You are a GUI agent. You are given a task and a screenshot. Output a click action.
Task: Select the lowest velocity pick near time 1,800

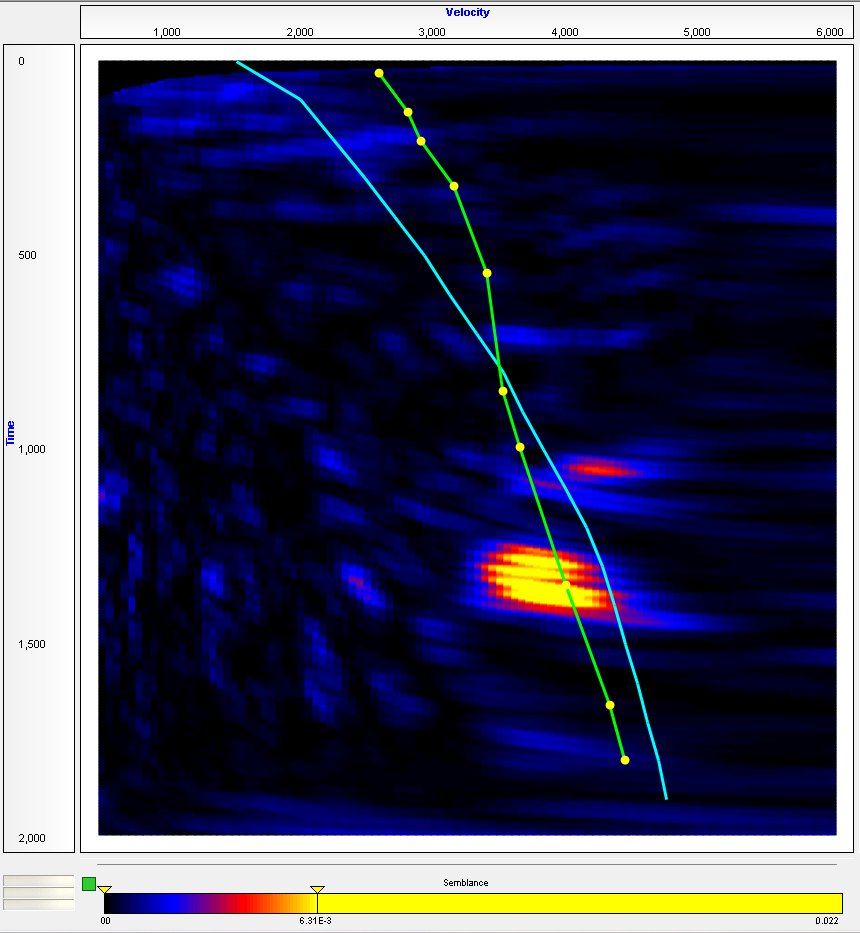[x=625, y=760]
